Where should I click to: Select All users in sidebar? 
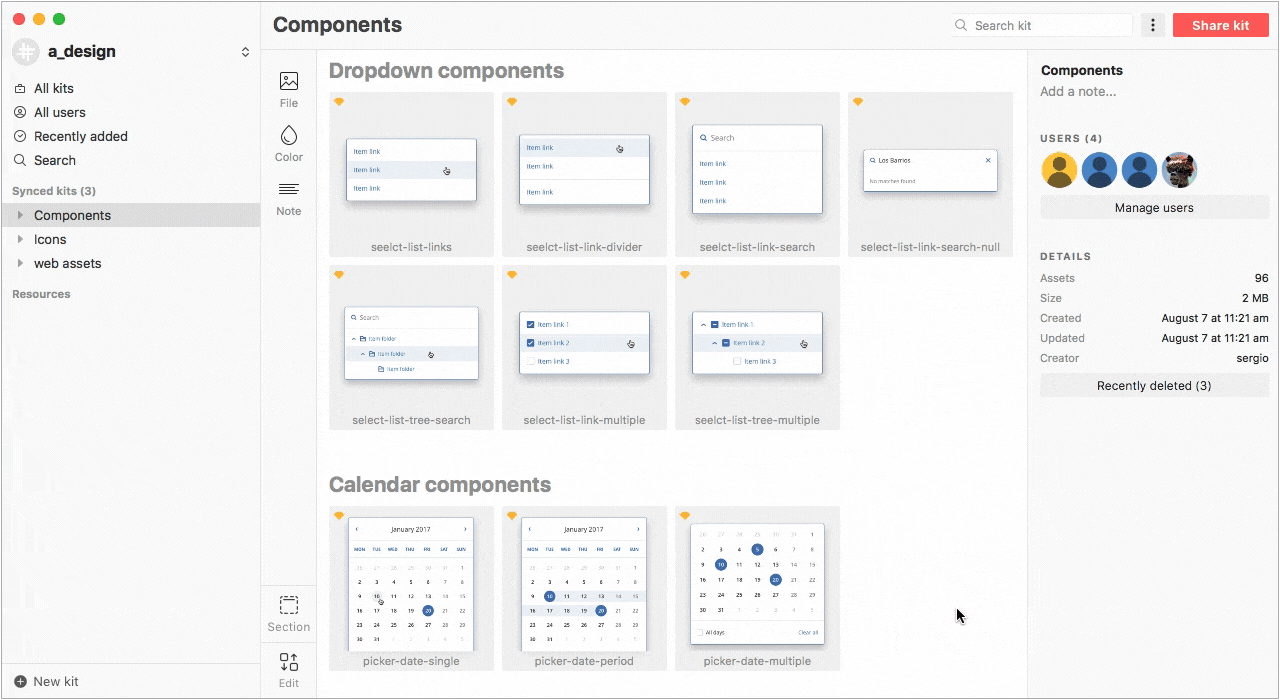pyautogui.click(x=59, y=112)
